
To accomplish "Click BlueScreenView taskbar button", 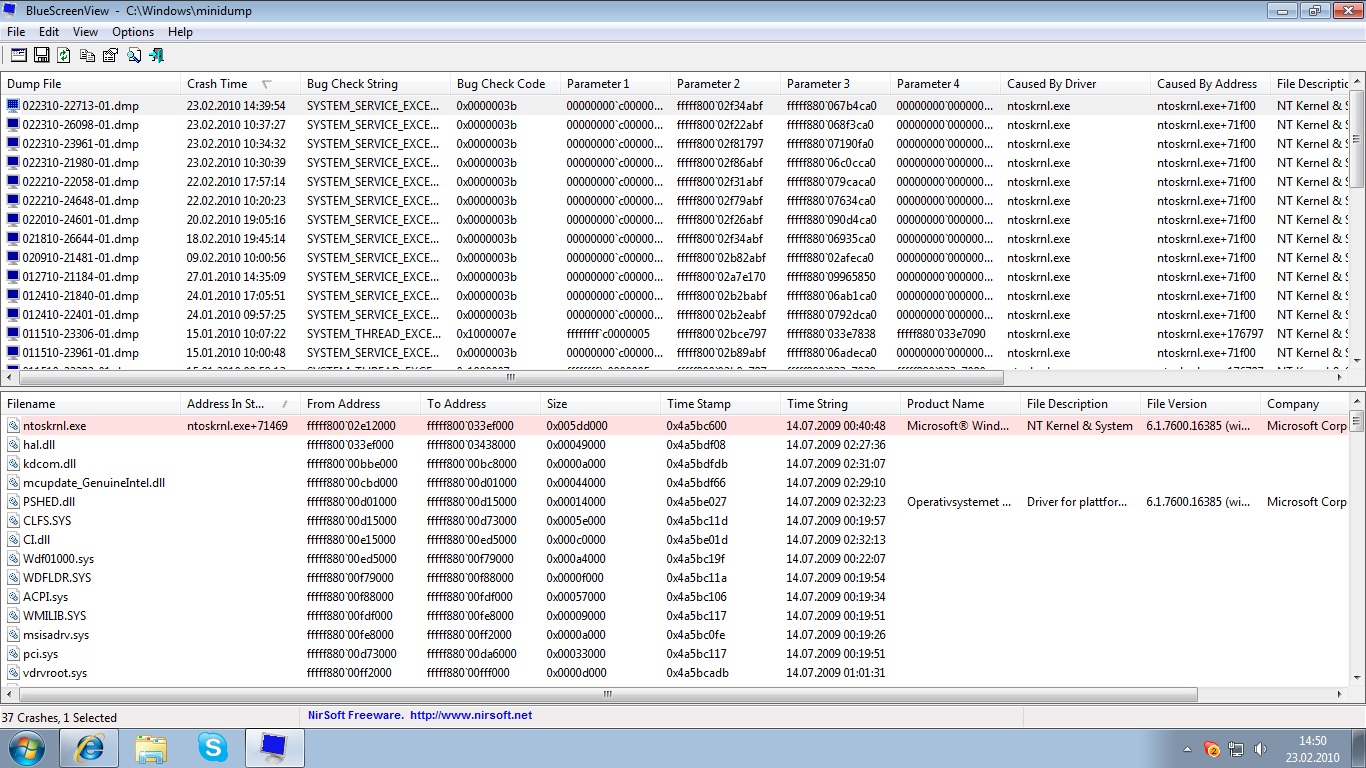I will 274,748.
